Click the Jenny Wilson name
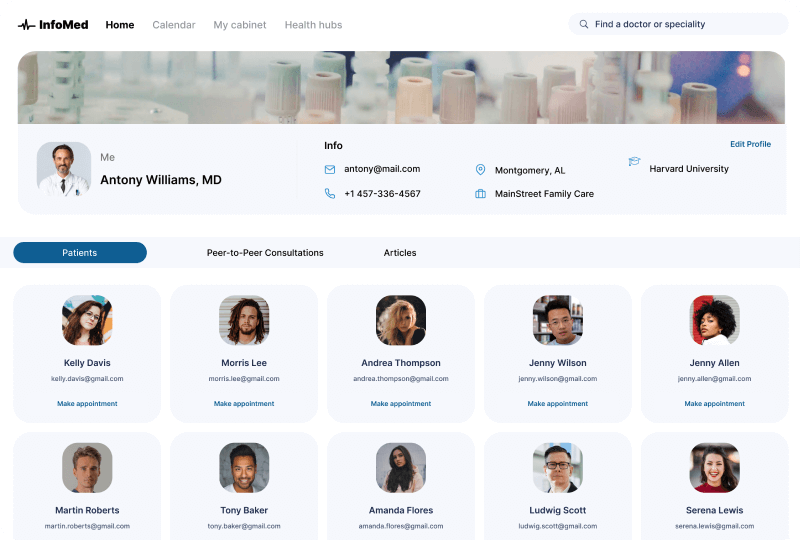This screenshot has height=540, width=801. 557,363
